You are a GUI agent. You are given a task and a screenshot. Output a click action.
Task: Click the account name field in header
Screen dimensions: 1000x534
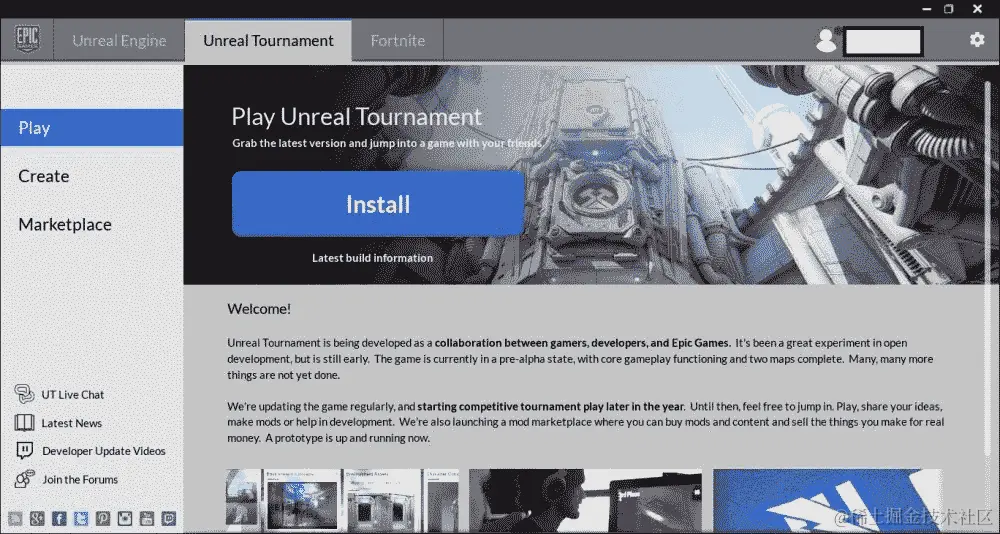[x=883, y=41]
